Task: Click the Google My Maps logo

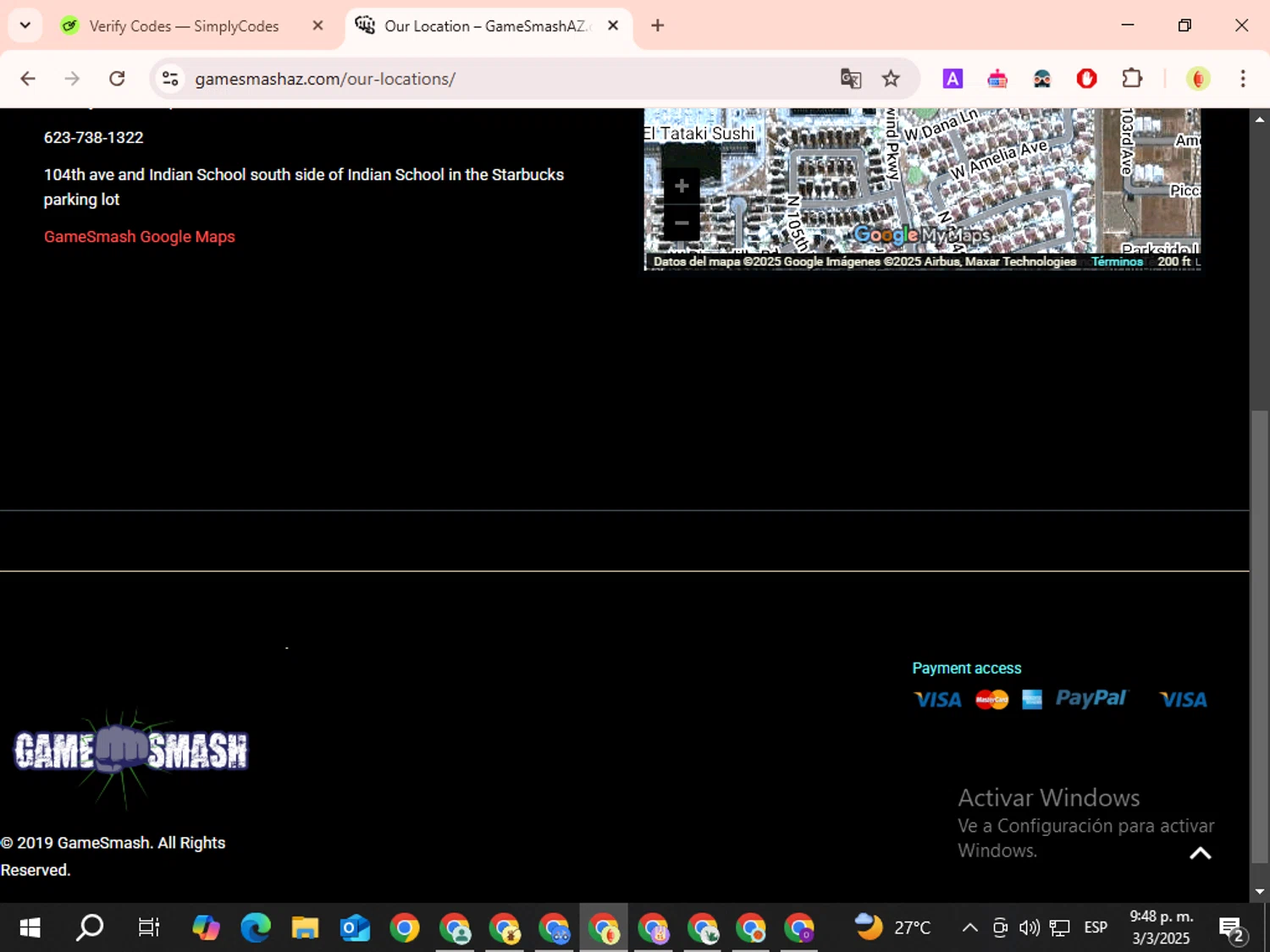Action: coord(921,234)
